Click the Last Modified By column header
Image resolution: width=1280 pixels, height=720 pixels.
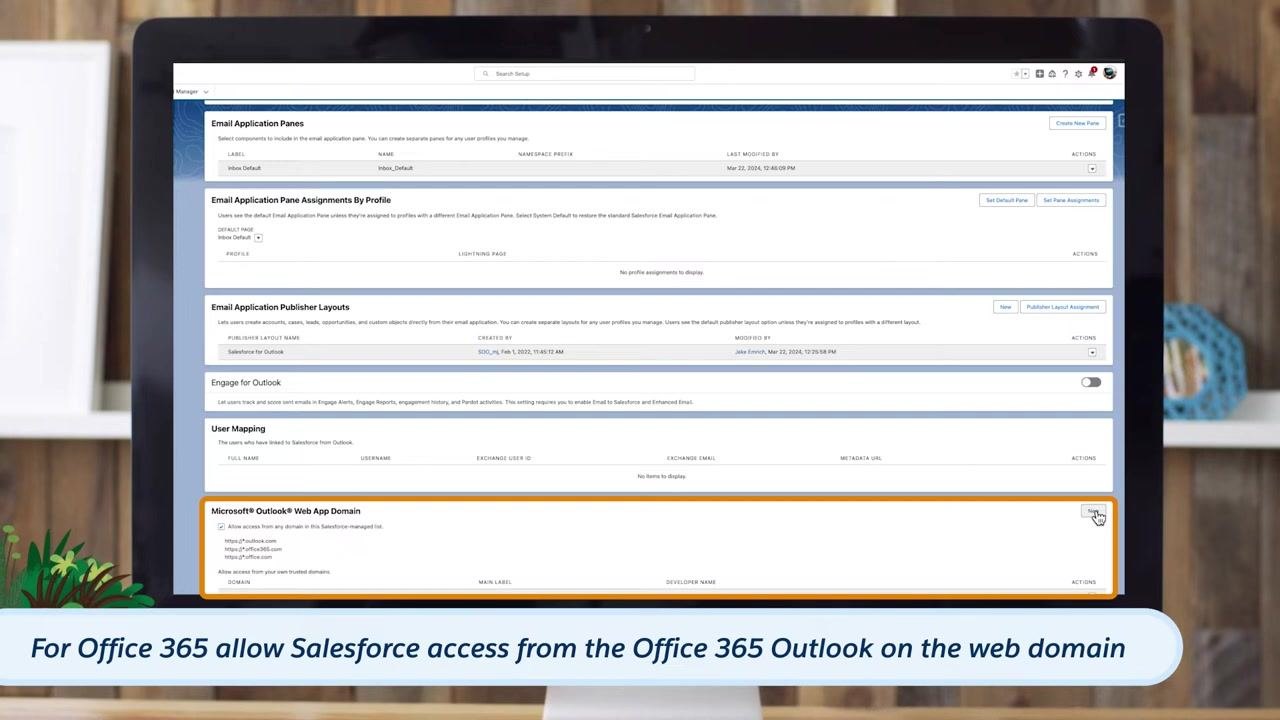753,154
